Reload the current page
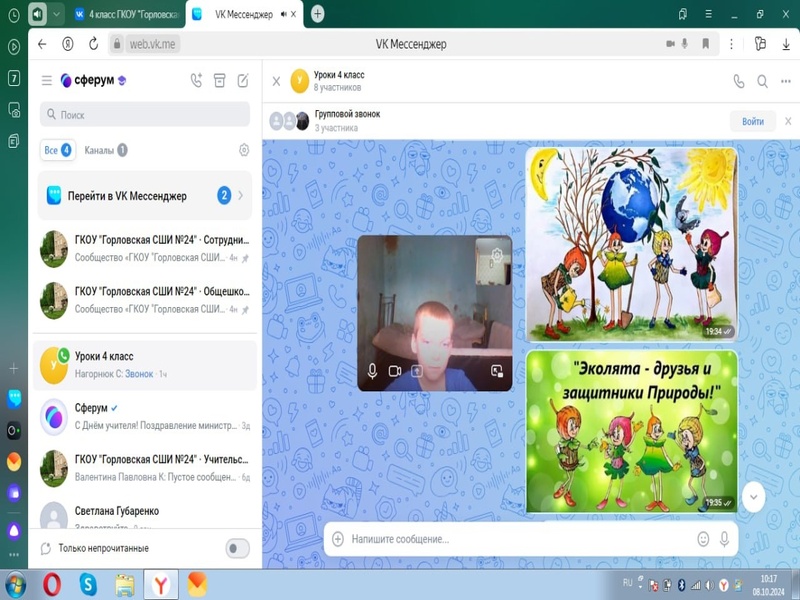The width and height of the screenshot is (800, 600). pos(93,44)
